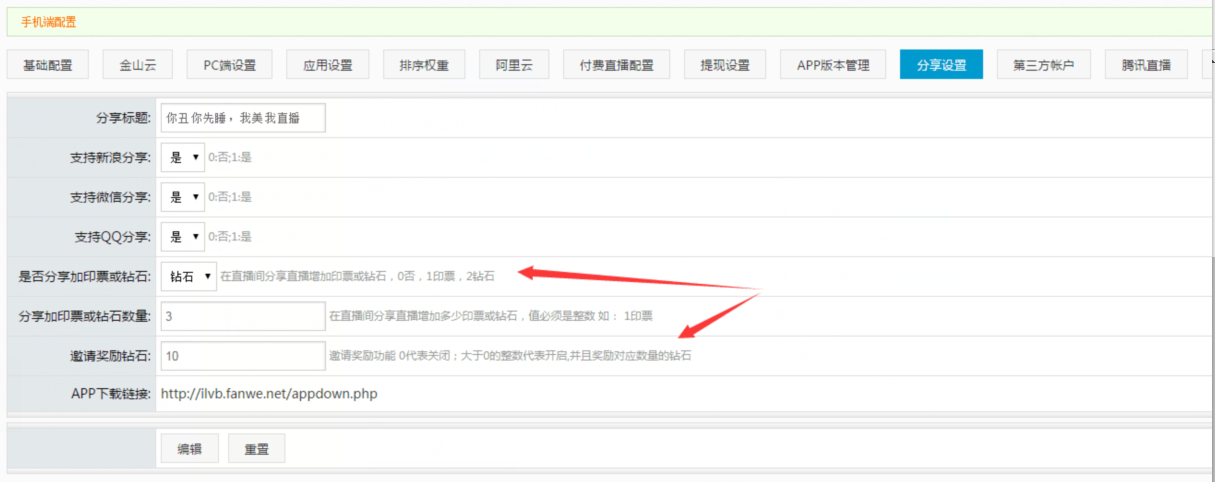Click the active 分享设置 tab

point(941,65)
